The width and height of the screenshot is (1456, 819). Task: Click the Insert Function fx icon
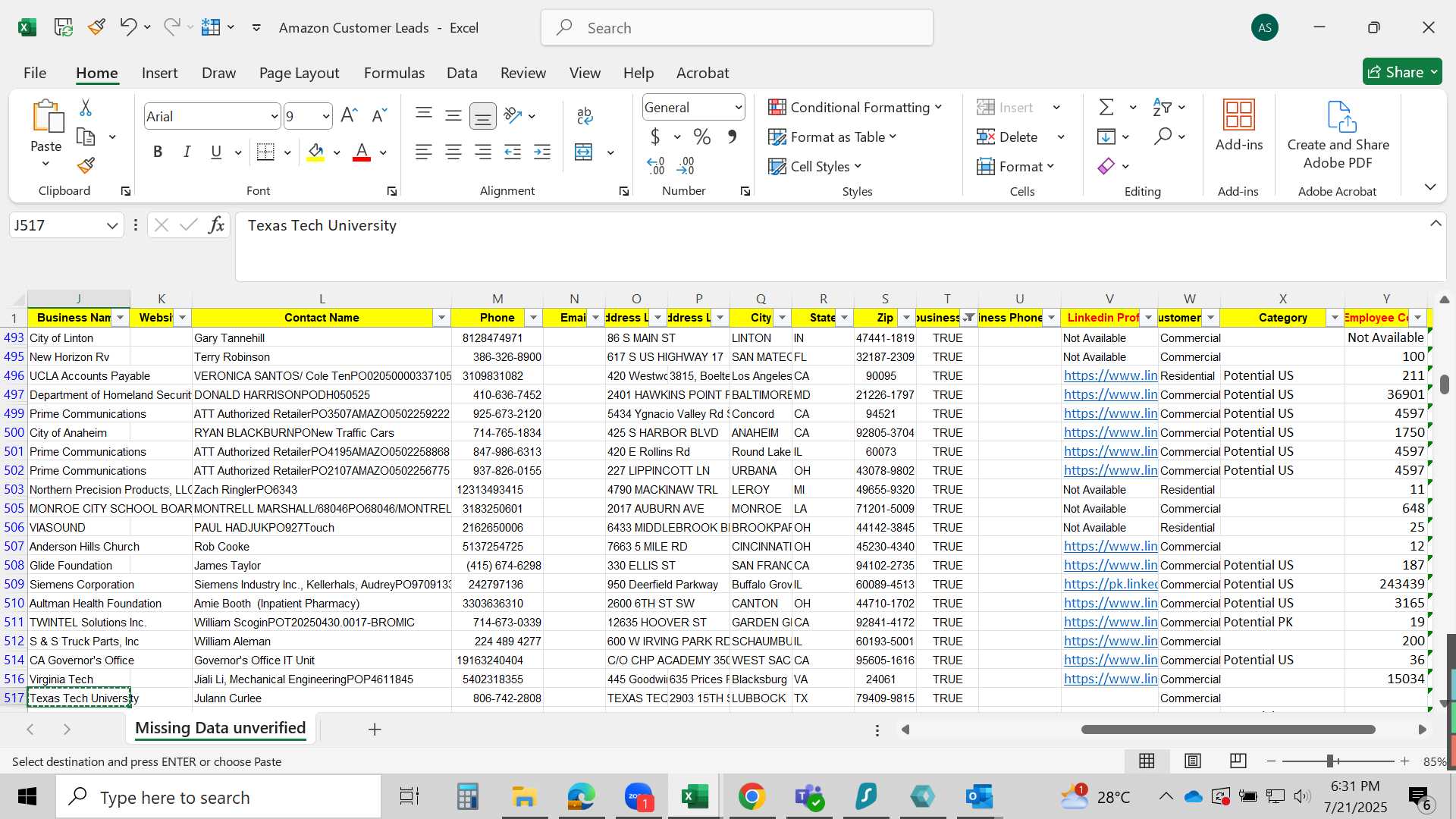[216, 225]
